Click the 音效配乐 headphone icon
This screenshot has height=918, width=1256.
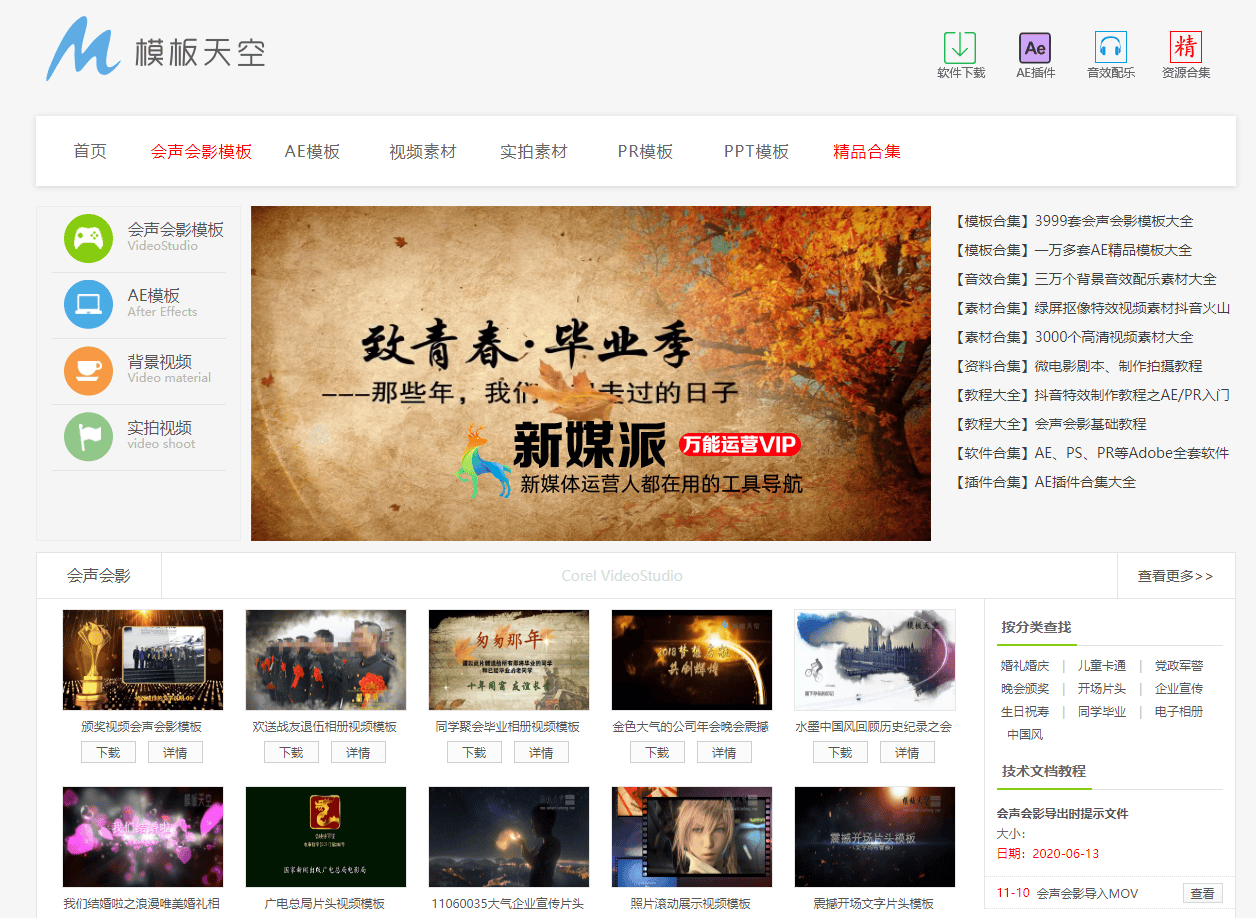1110,47
